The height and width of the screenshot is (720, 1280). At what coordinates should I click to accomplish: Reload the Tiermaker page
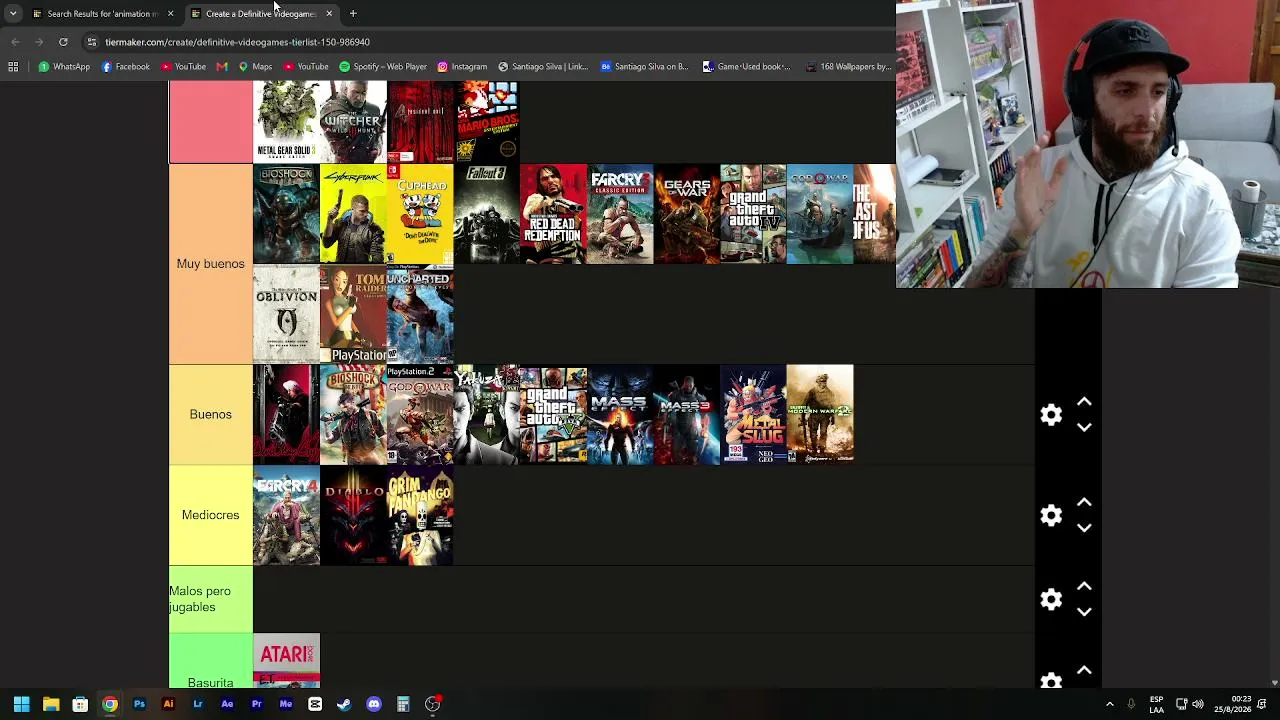click(x=63, y=42)
